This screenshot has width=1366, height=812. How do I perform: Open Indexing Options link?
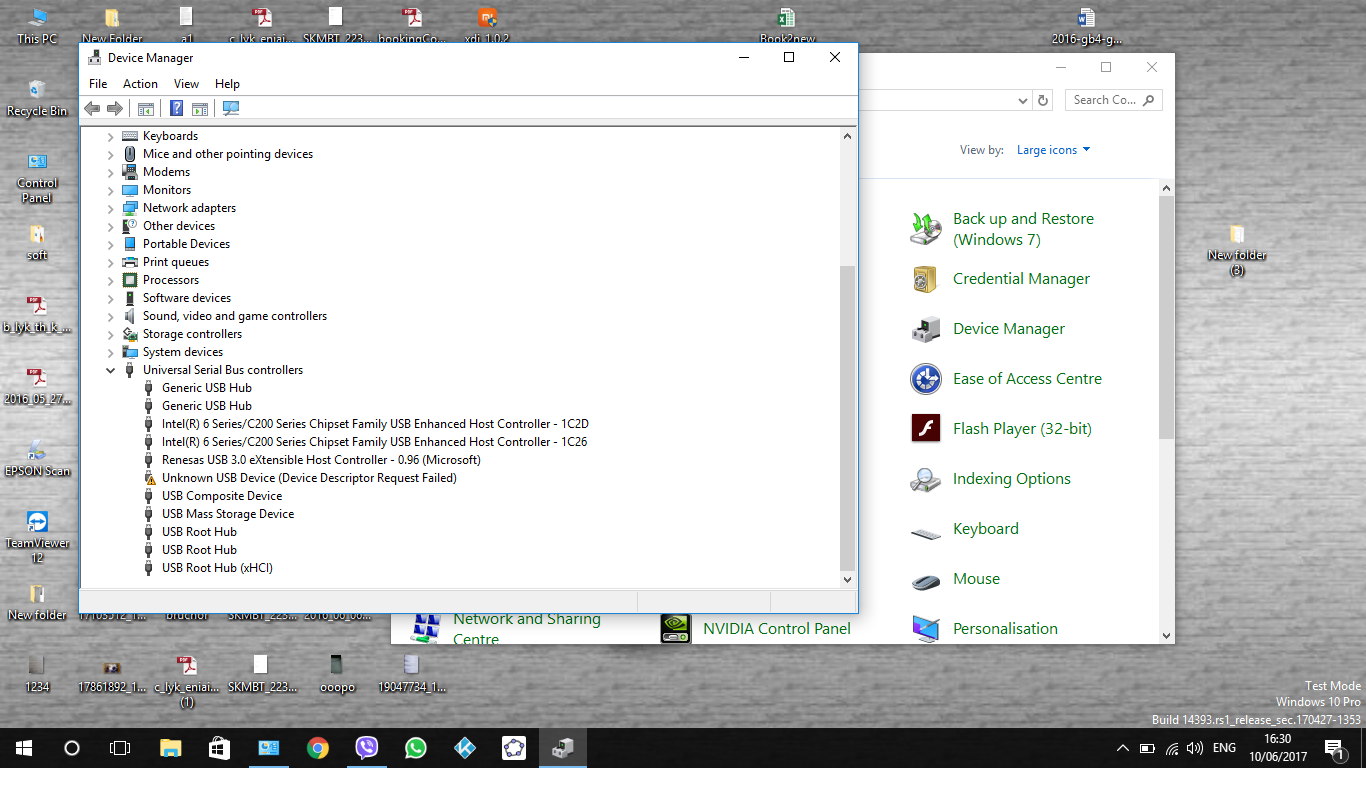(1011, 479)
